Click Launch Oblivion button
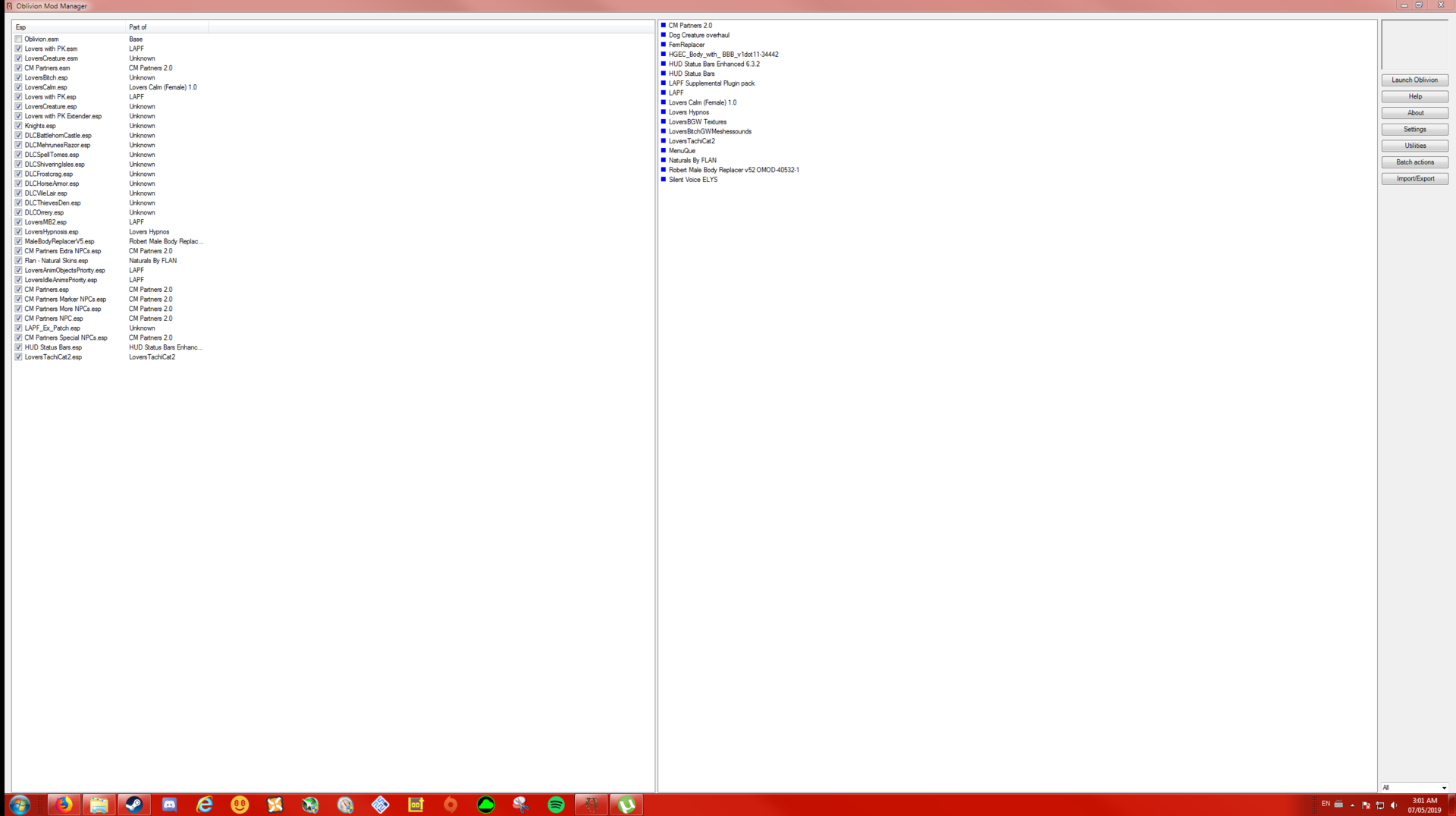The width and height of the screenshot is (1456, 816). click(1414, 80)
